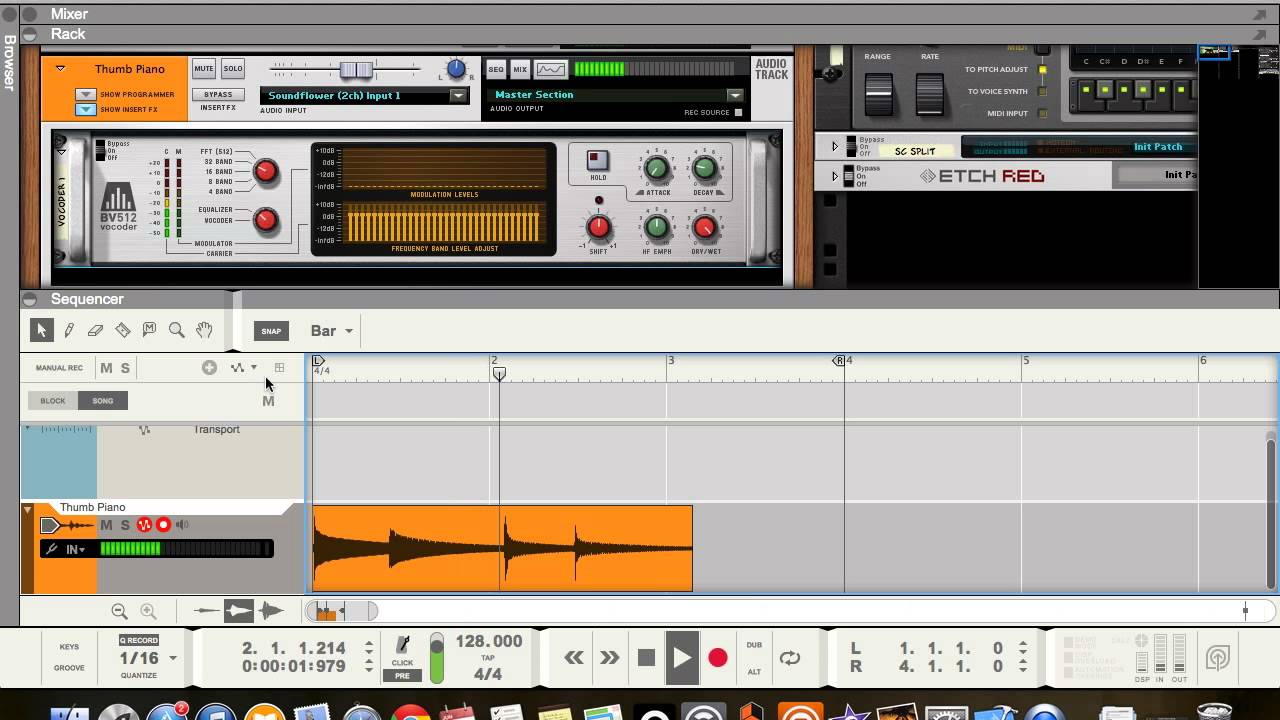Switch to Song view
Screen dimensions: 1280x720
pos(103,401)
